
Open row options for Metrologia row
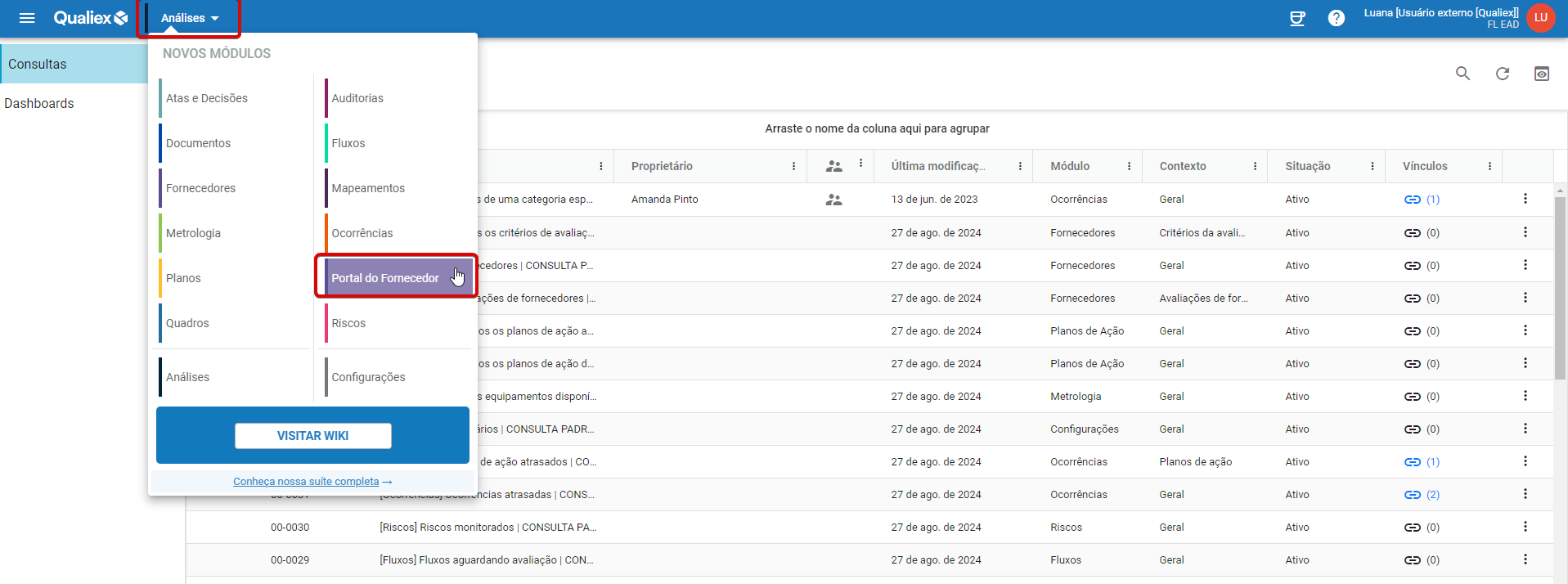pos(1525,396)
